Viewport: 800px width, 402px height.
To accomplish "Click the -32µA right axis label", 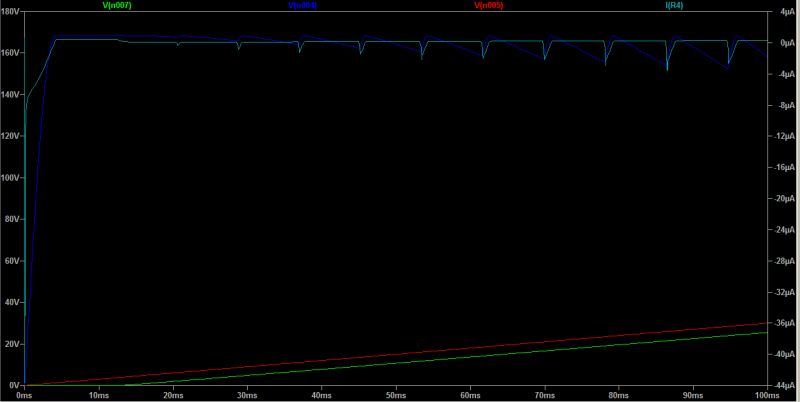I will [x=785, y=292].
